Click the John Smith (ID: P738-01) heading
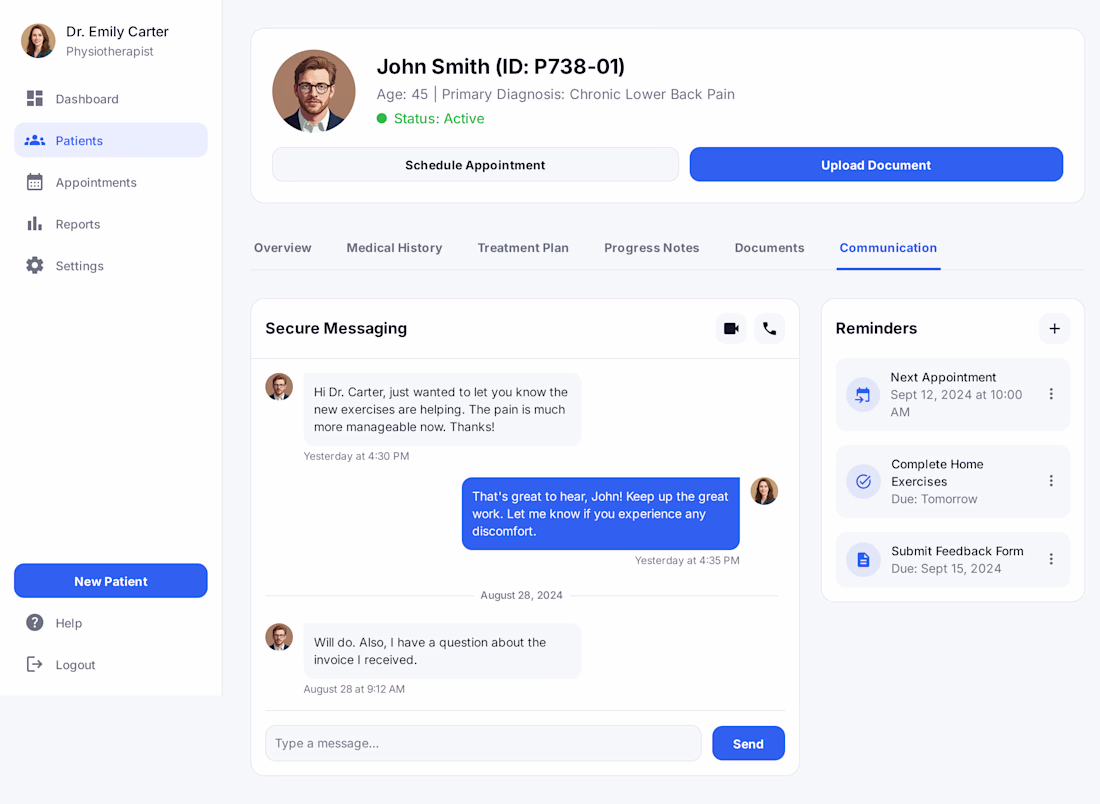 [x=500, y=66]
